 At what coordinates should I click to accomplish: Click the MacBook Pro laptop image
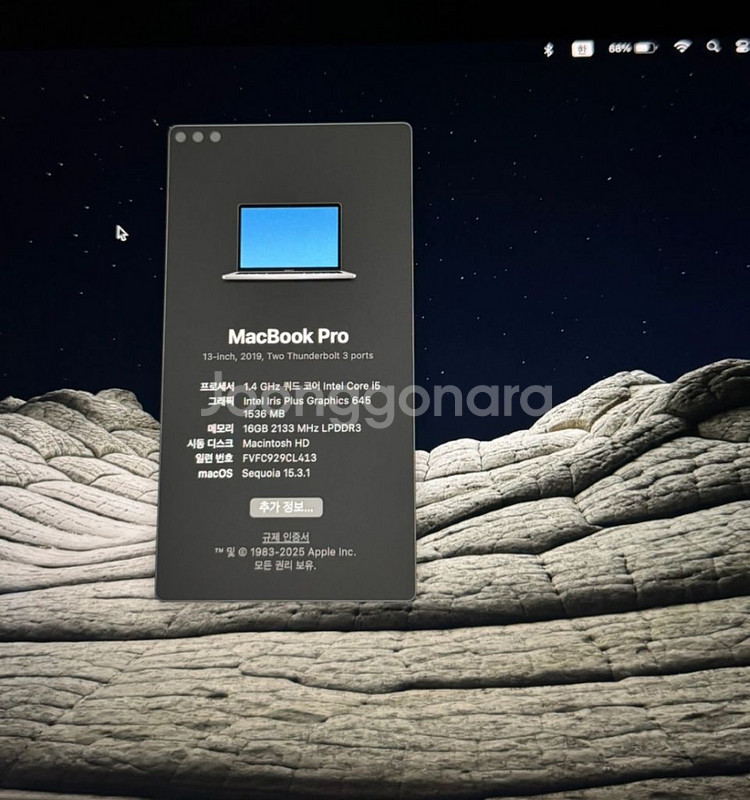(289, 242)
